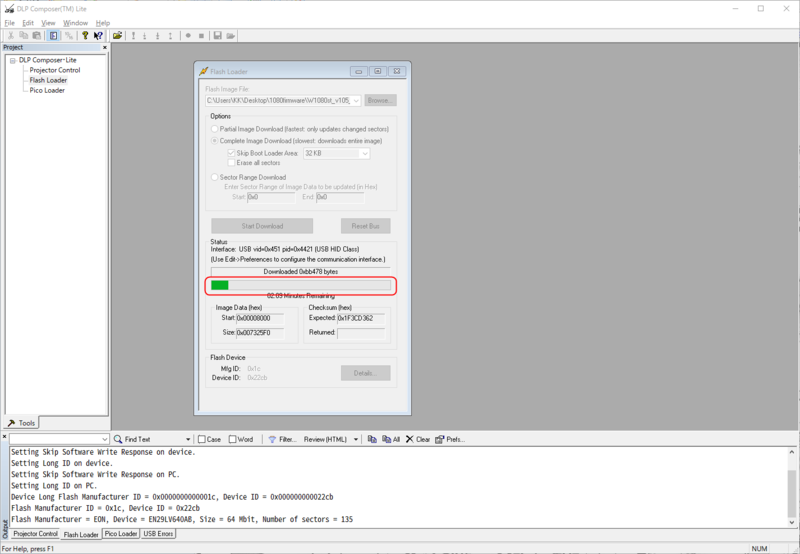Click the Image Data Start value field
The width and height of the screenshot is (800, 554).
pyautogui.click(x=260, y=318)
